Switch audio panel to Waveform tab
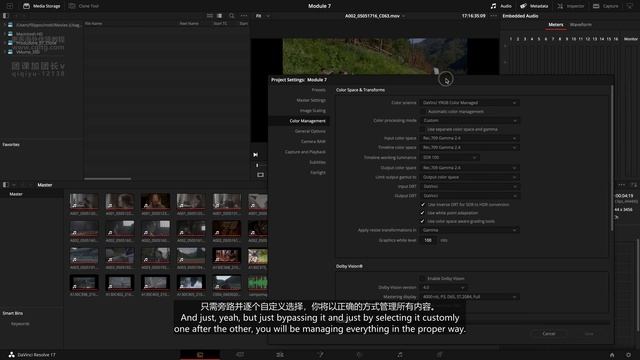Viewport: 640px width, 360px height. 581,24
